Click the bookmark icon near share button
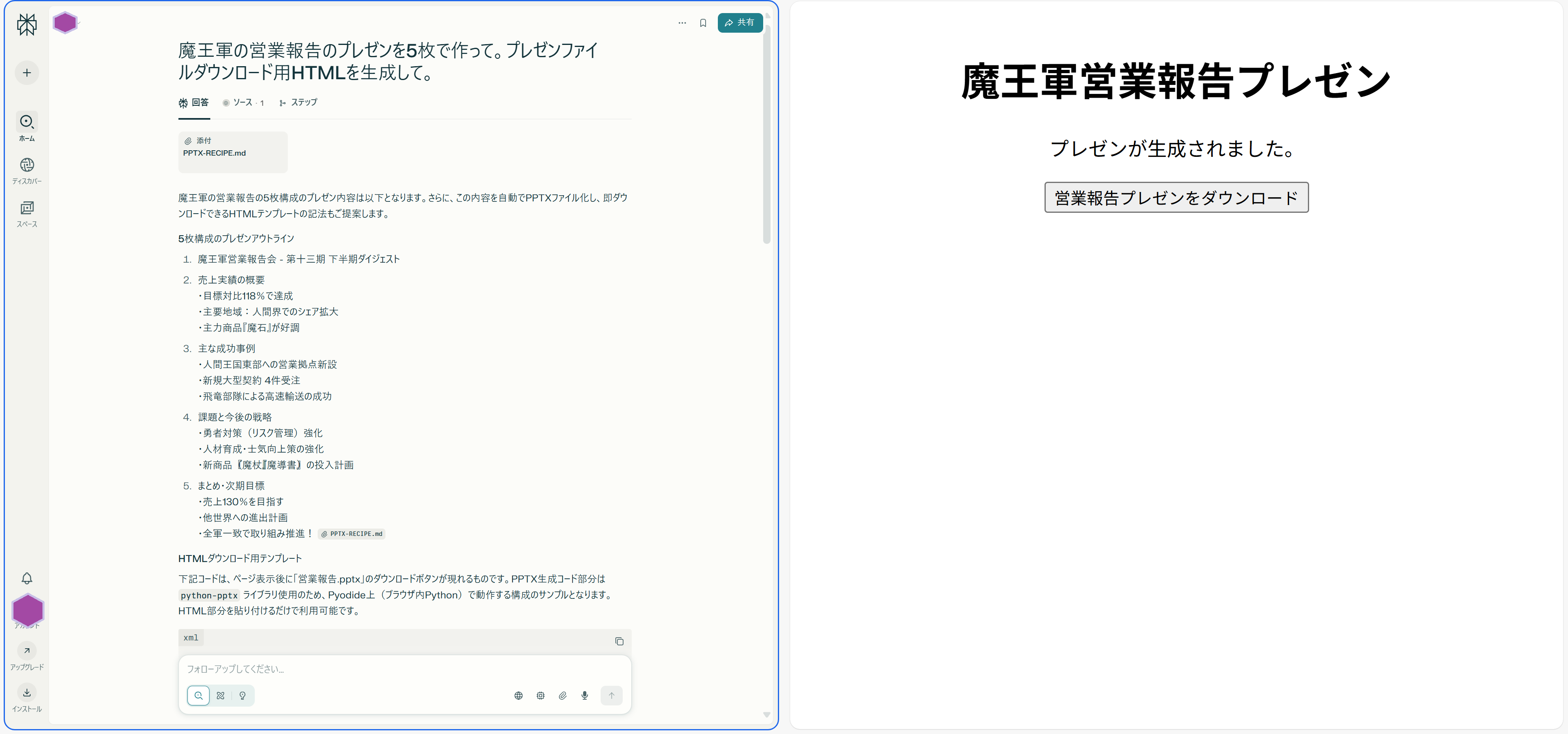Screen dimensions: 1568x734 point(703,23)
